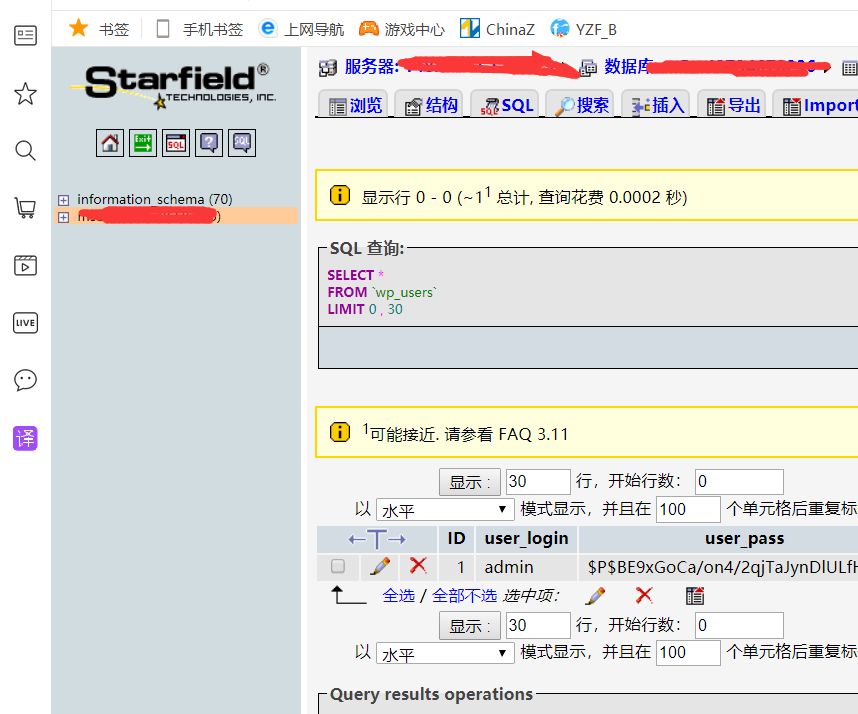Image resolution: width=858 pixels, height=714 pixels.
Task: Click the upper row count field showing 30
Action: click(537, 482)
